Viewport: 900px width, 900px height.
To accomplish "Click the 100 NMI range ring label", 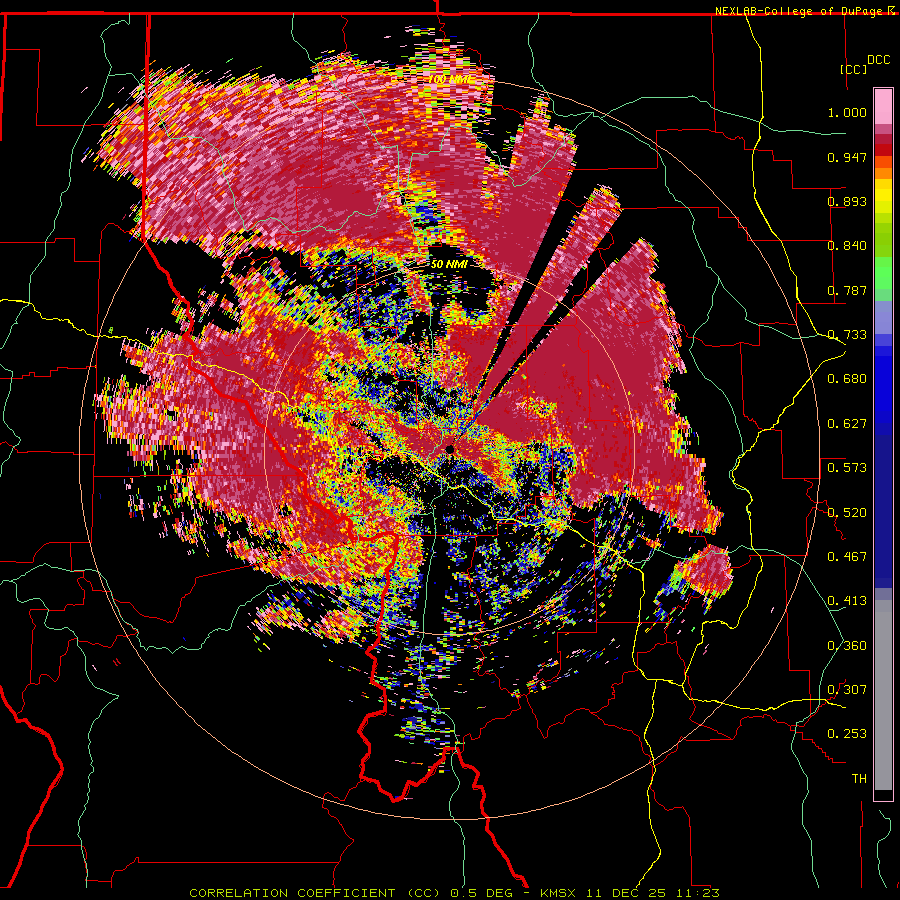I will point(451,79).
